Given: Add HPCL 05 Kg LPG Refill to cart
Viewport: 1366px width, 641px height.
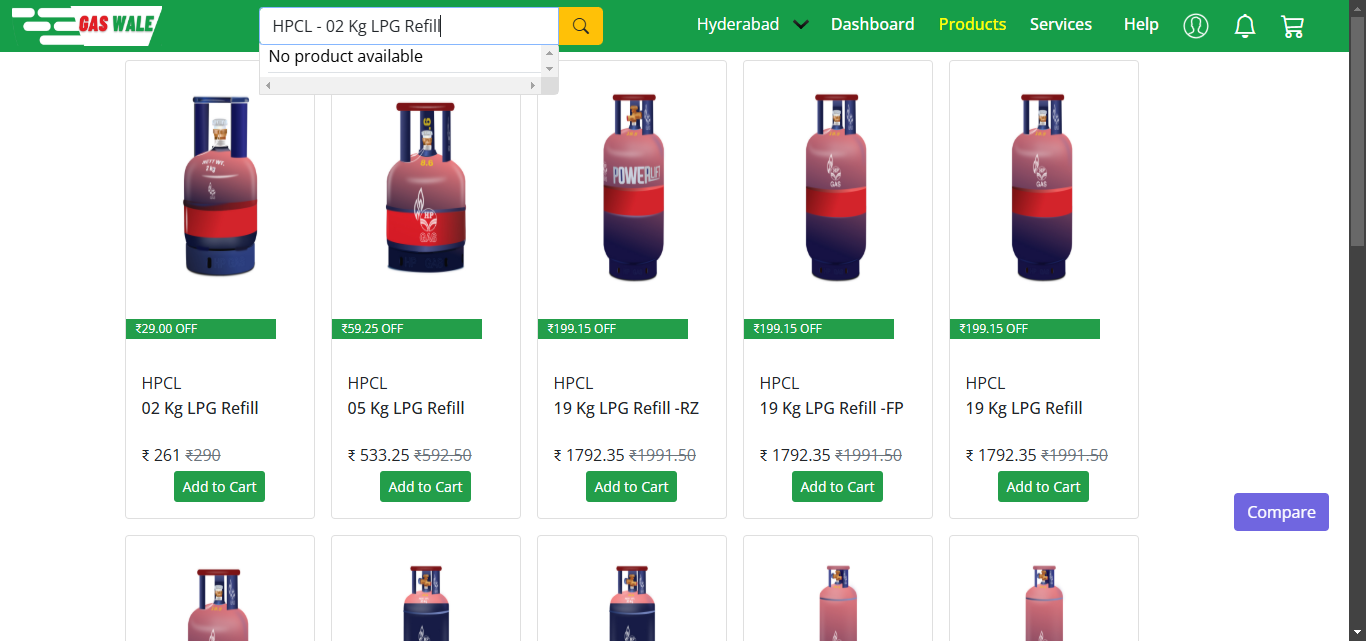Looking at the screenshot, I should tap(425, 487).
